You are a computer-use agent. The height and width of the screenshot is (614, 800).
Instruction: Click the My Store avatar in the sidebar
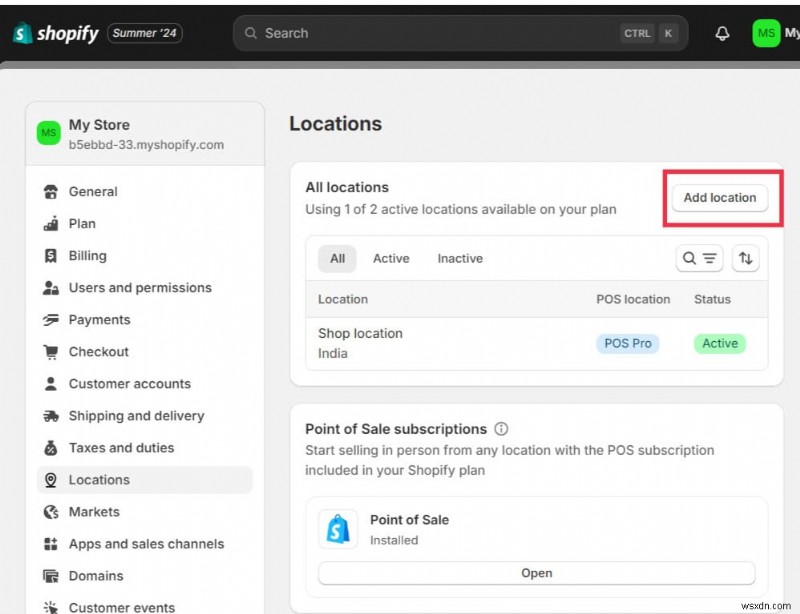point(48,133)
